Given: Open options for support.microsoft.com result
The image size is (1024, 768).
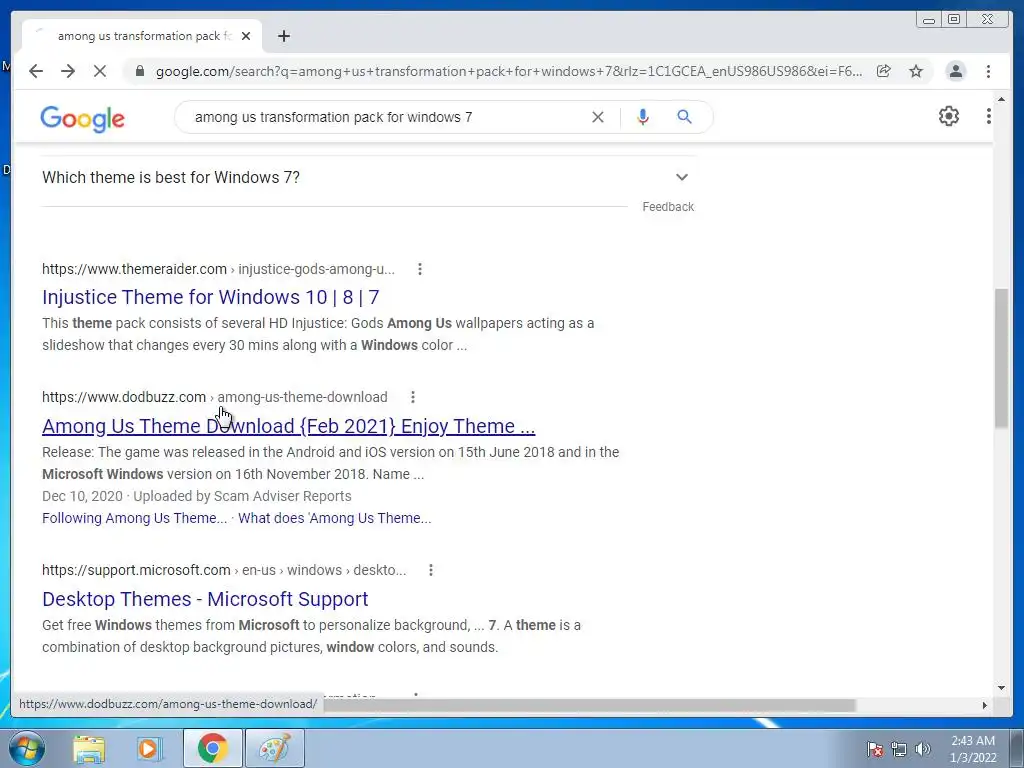Looking at the screenshot, I should point(430,570).
